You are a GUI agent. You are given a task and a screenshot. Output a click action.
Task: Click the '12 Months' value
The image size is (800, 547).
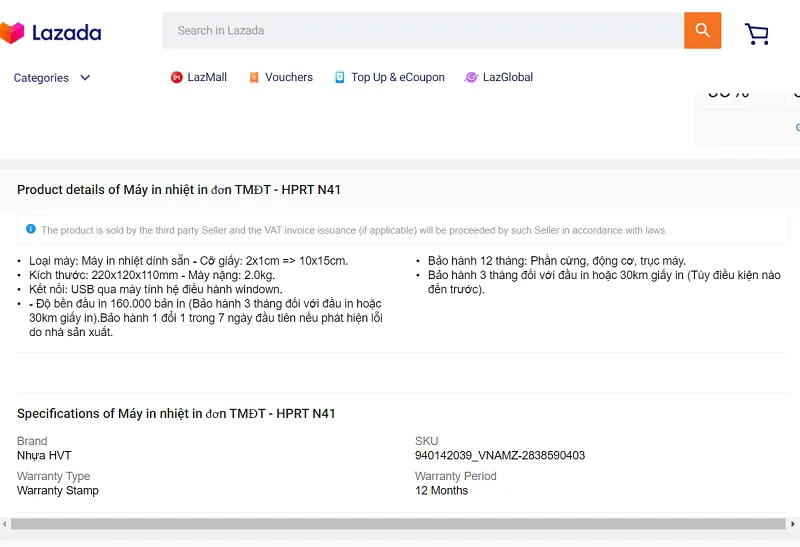(441, 490)
